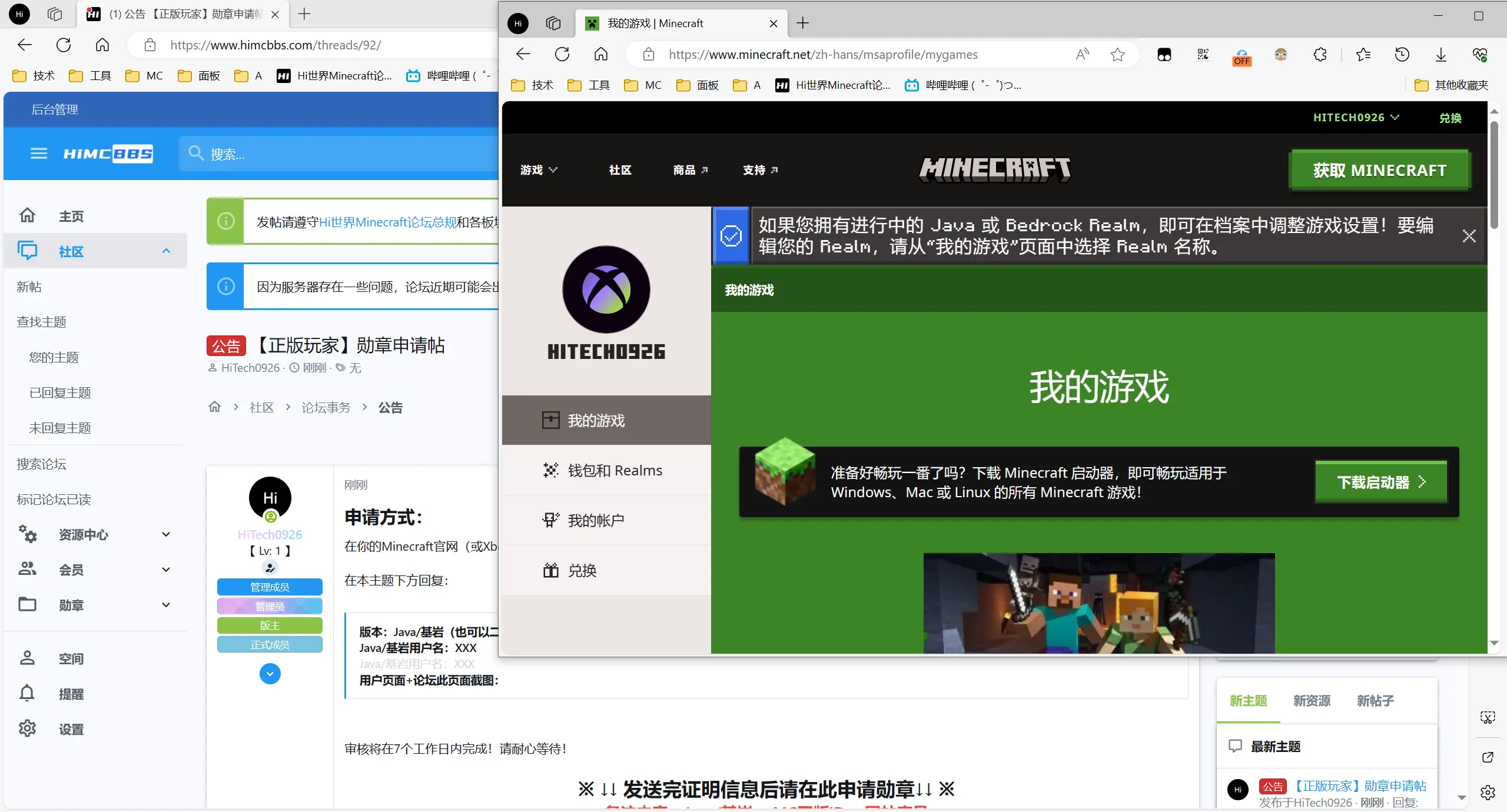Switch to the 新资源 tab
This screenshot has height=812, width=1507.
pyautogui.click(x=1312, y=700)
